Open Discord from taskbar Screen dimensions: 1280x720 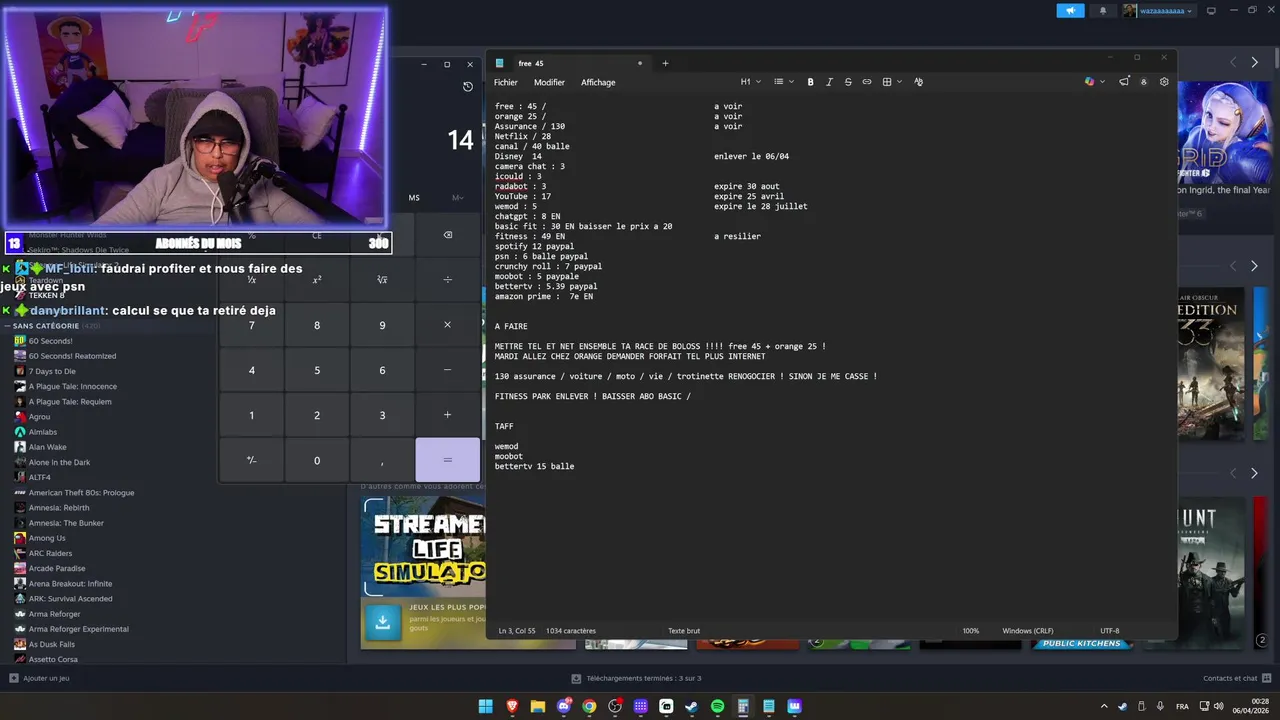[563, 706]
